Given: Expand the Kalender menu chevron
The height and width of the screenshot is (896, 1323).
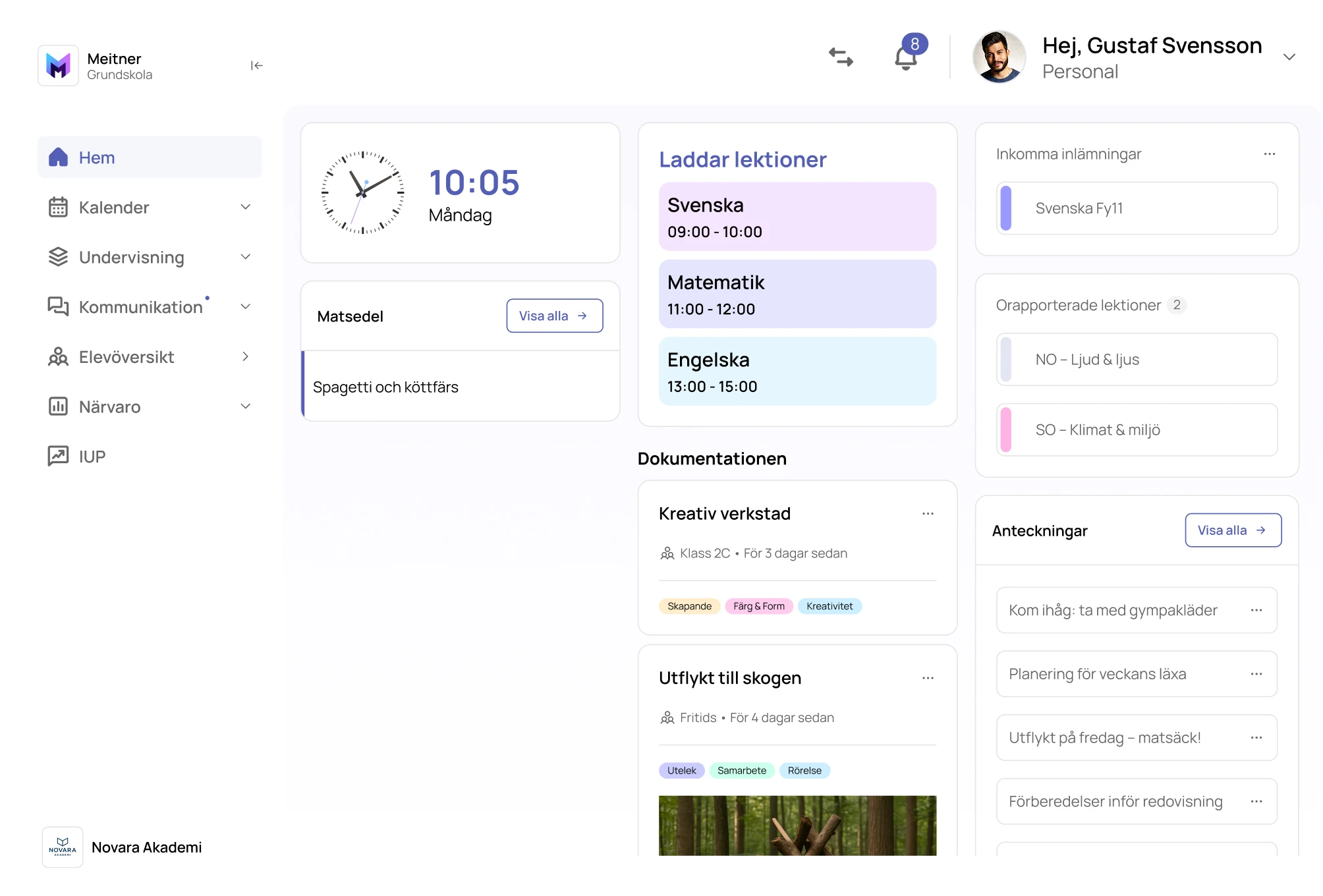Looking at the screenshot, I should 246,208.
